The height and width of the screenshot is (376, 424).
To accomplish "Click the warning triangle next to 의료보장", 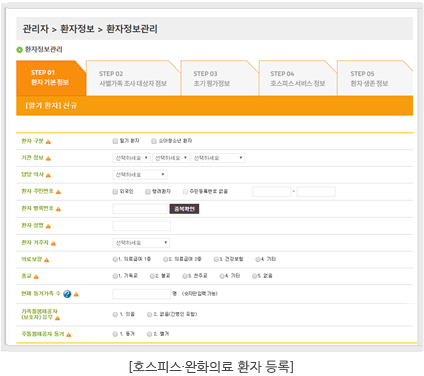I will pos(46,260).
